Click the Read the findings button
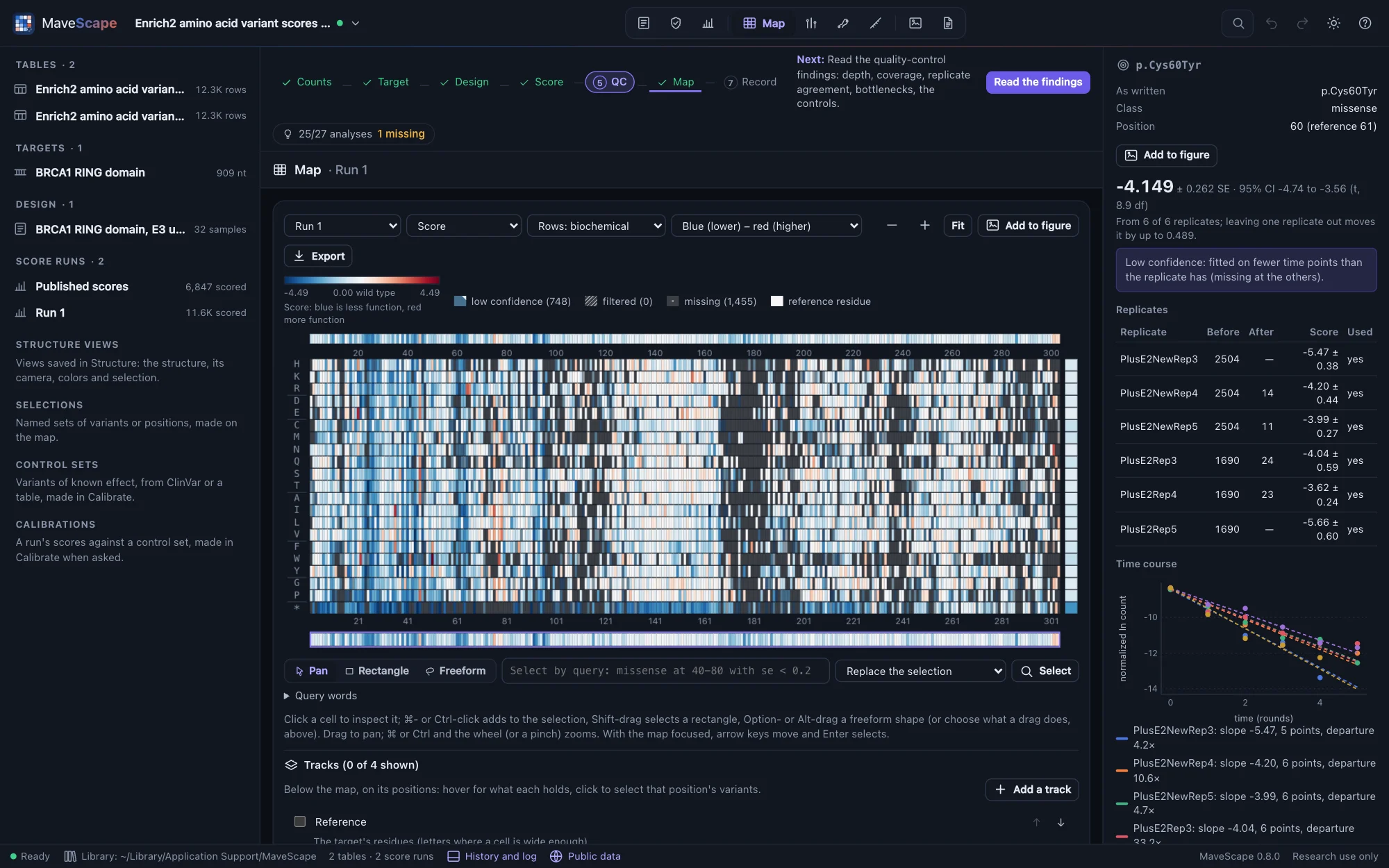 click(1038, 82)
